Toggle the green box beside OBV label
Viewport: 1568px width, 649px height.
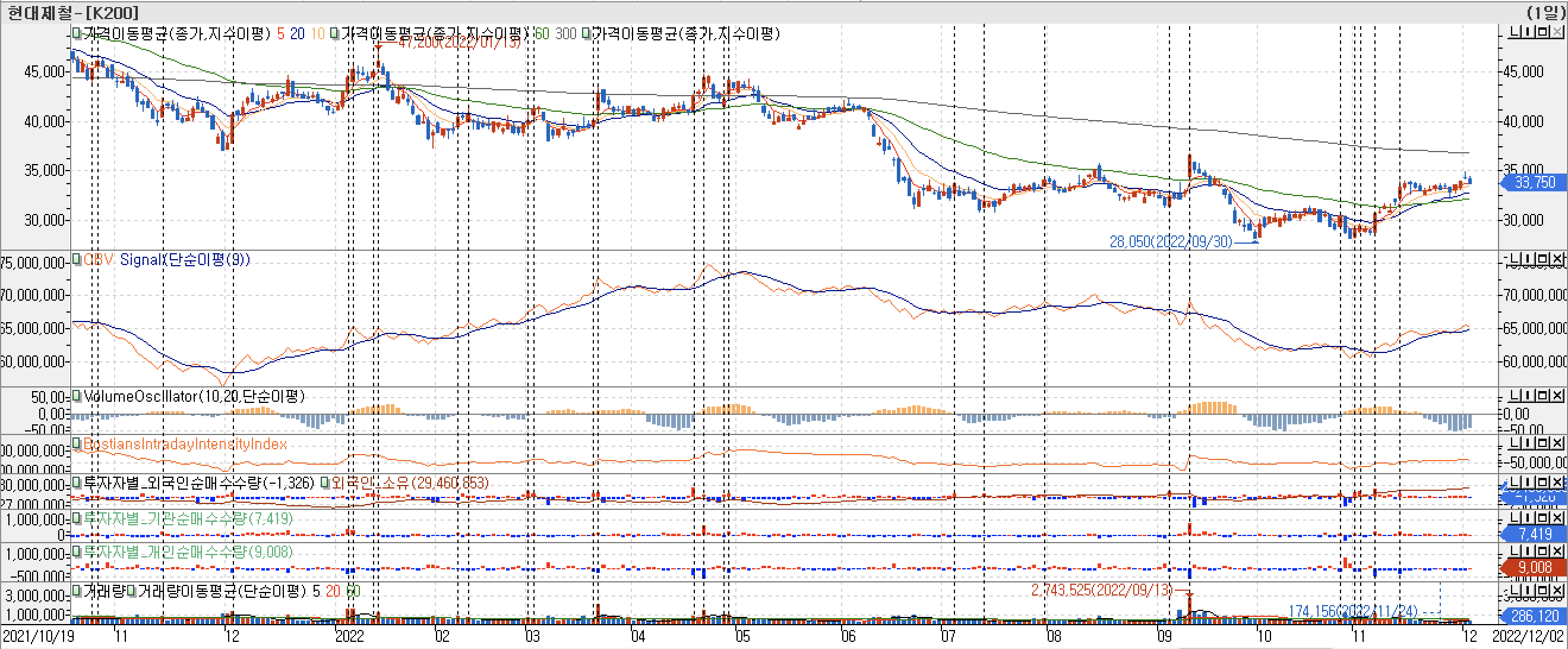pyautogui.click(x=77, y=259)
